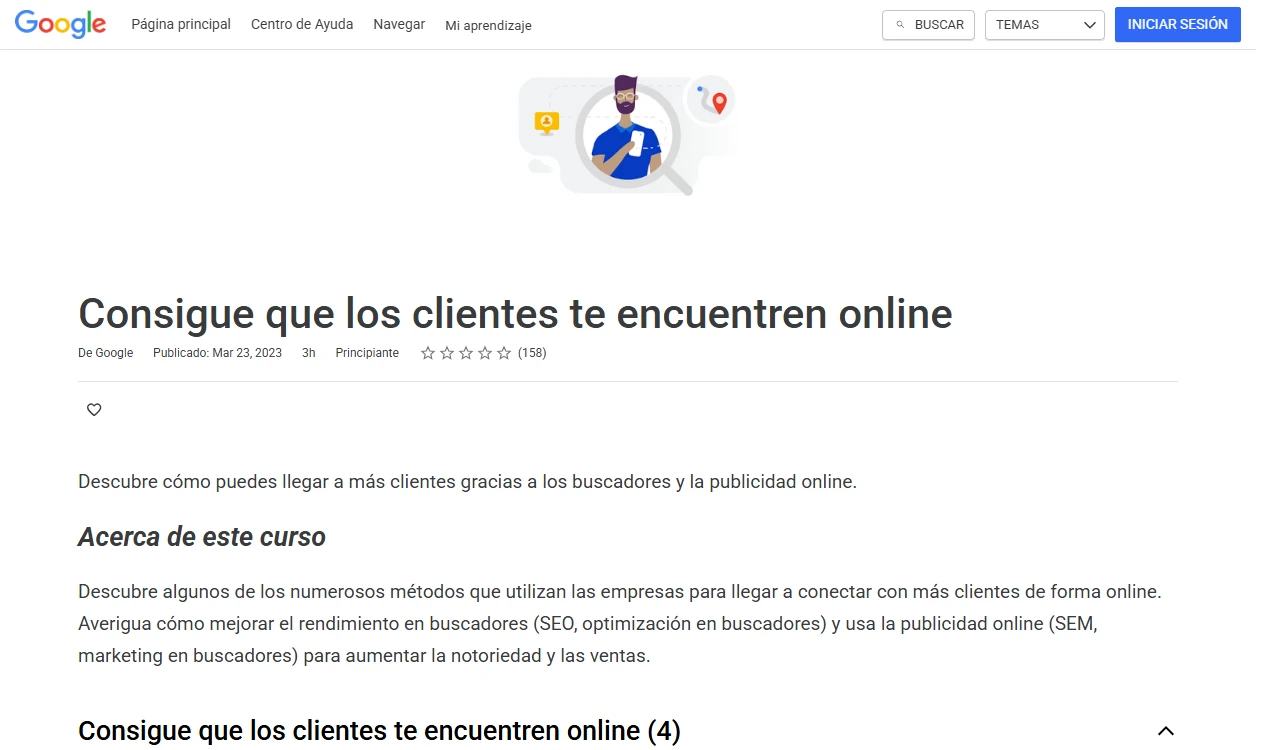Click the paragraph starting Descubre algunos de los
The height and width of the screenshot is (750, 1280).
click(620, 624)
